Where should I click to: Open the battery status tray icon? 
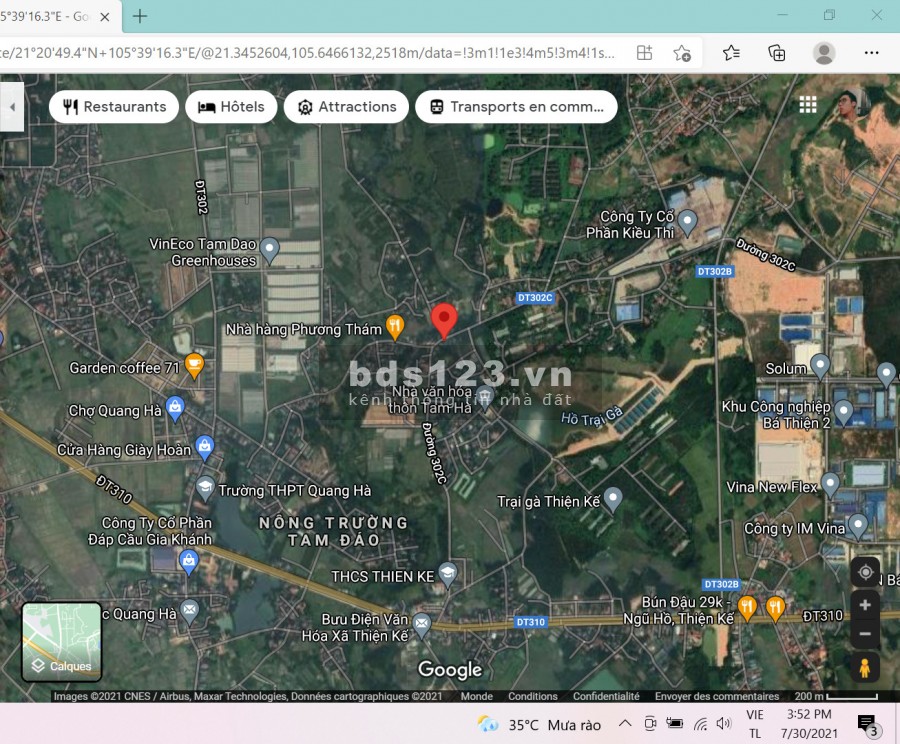point(675,724)
